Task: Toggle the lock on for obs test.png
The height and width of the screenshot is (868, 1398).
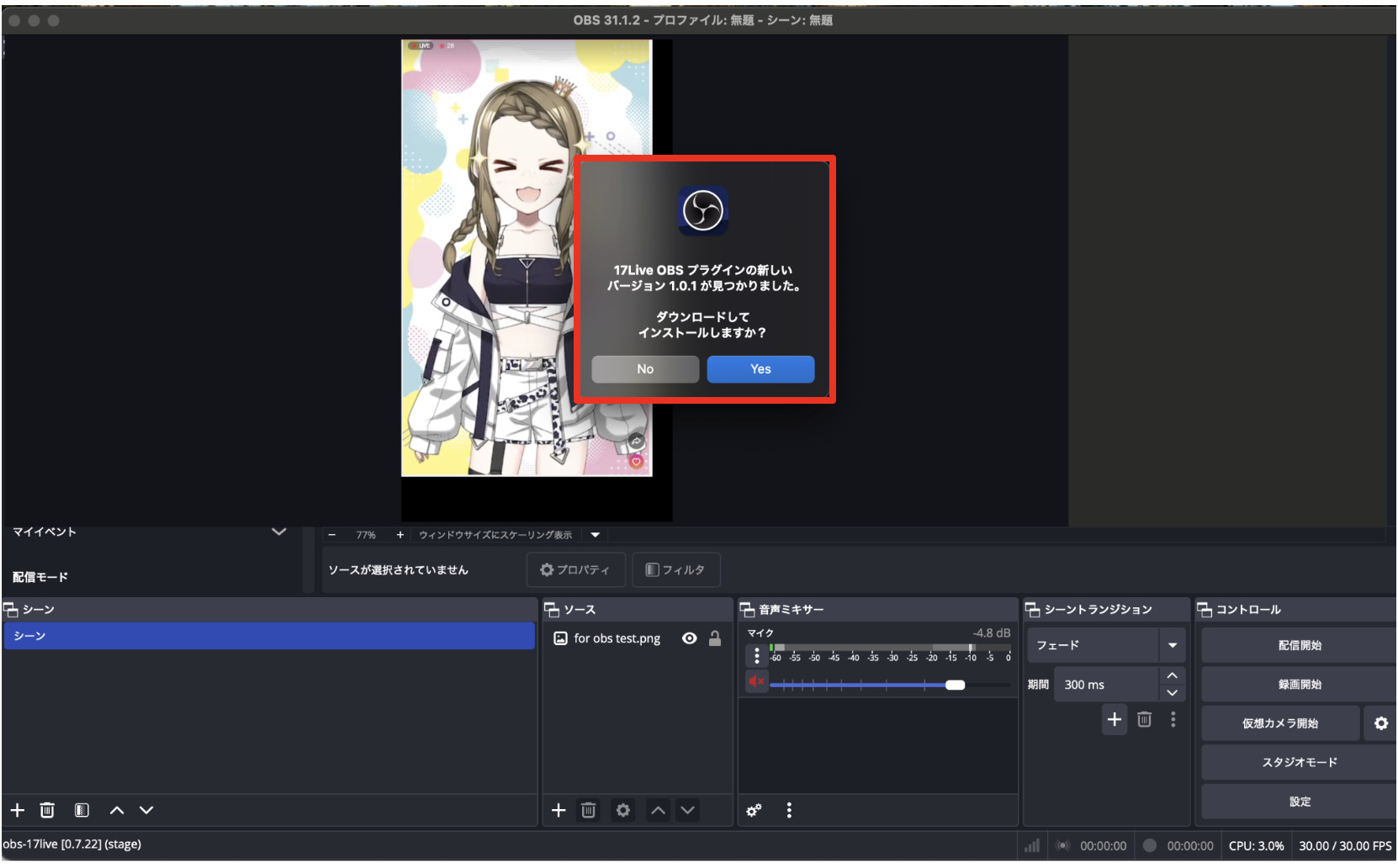Action: 715,638
